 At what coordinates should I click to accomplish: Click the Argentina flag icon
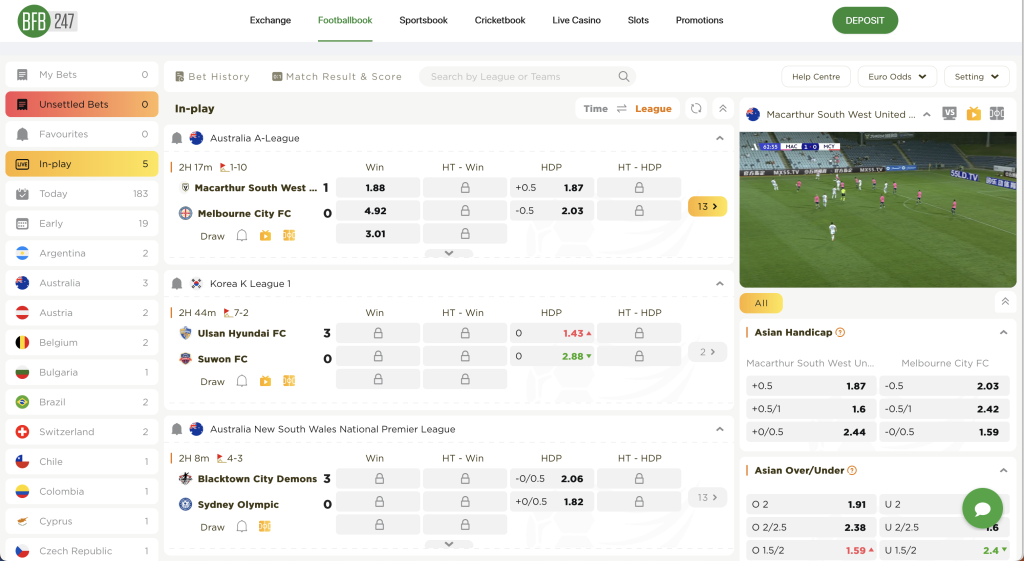(22, 253)
